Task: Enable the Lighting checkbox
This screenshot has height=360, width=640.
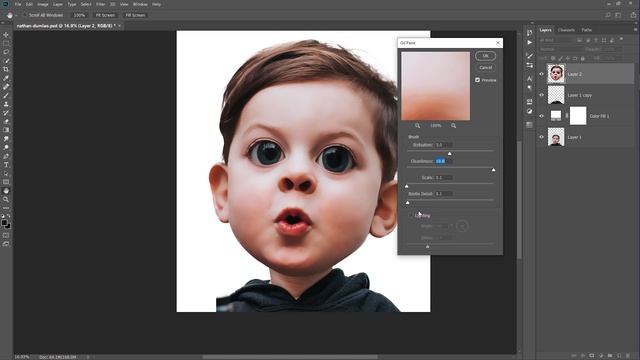Action: [411, 216]
